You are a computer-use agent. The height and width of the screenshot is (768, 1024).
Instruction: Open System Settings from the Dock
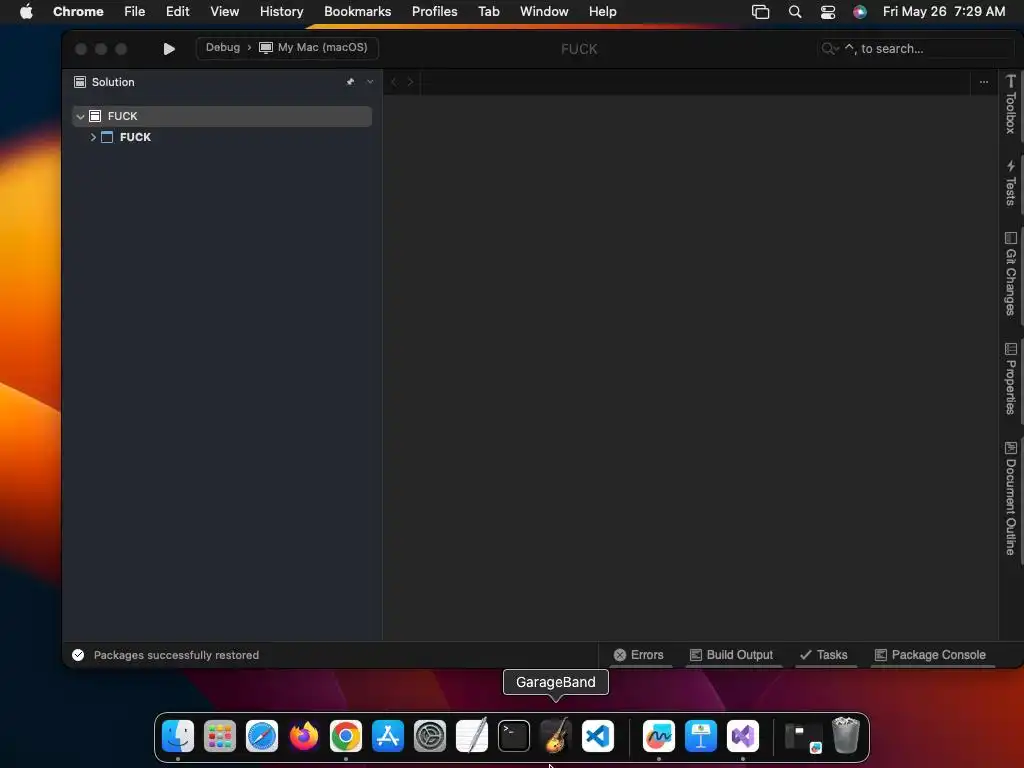[x=430, y=736]
